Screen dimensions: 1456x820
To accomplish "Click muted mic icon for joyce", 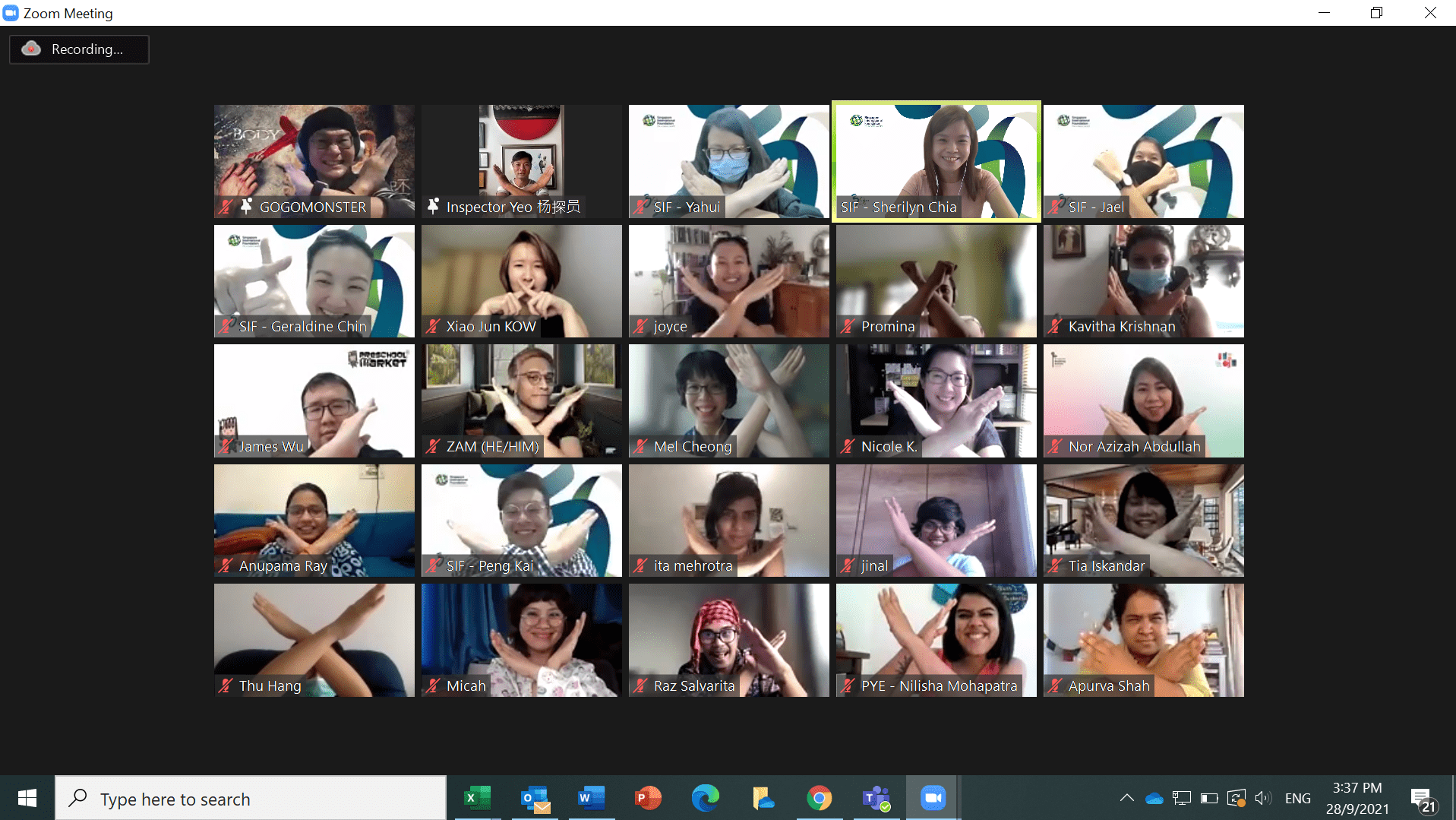I will point(640,326).
